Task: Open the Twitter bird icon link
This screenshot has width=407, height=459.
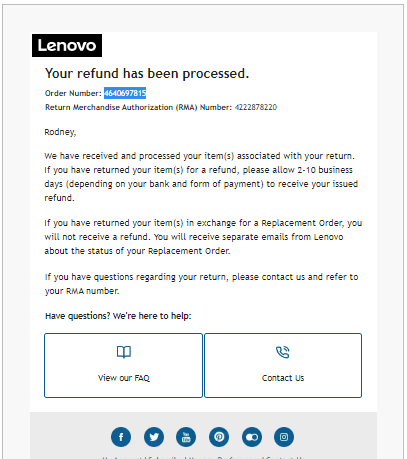Action: pos(154,437)
